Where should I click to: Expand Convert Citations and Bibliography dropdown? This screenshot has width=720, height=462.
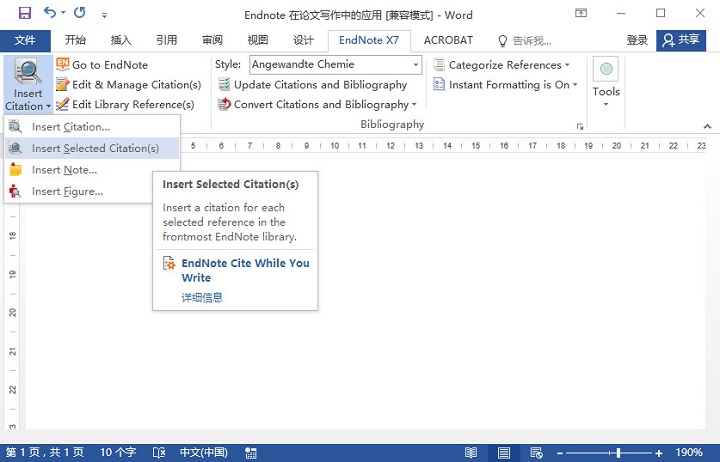[x=414, y=105]
